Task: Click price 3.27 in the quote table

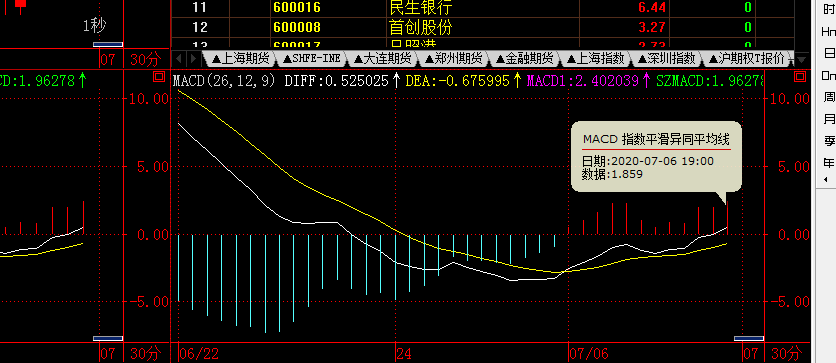Action: coord(652,27)
